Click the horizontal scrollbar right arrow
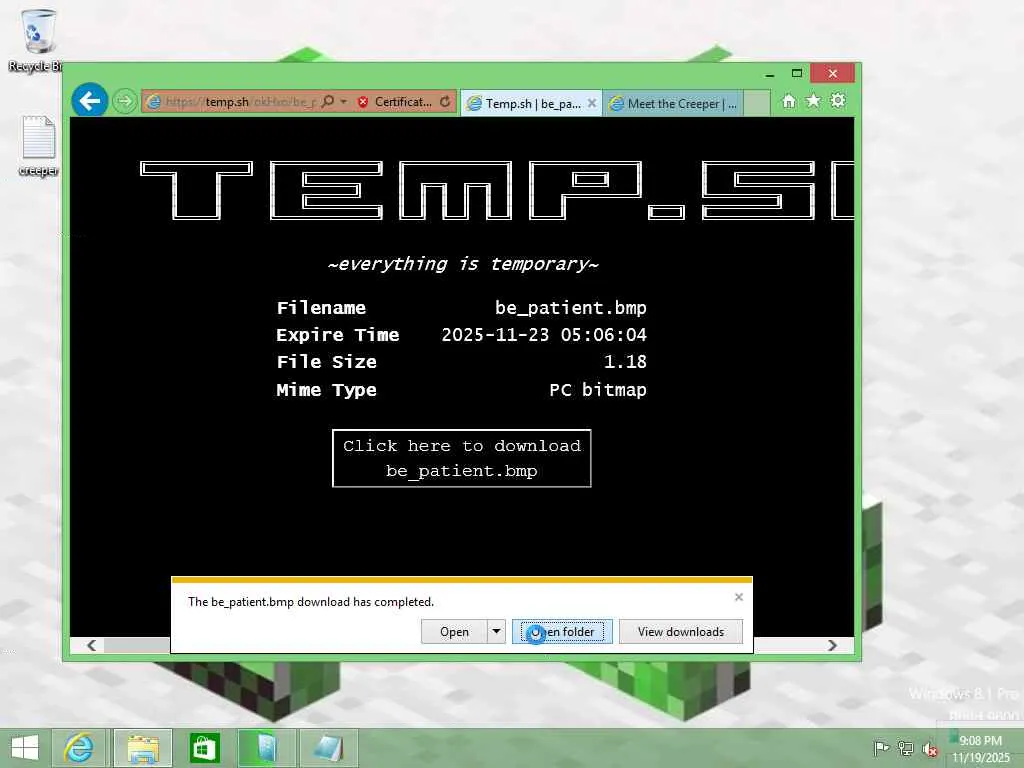The width and height of the screenshot is (1024, 768). pos(832,645)
